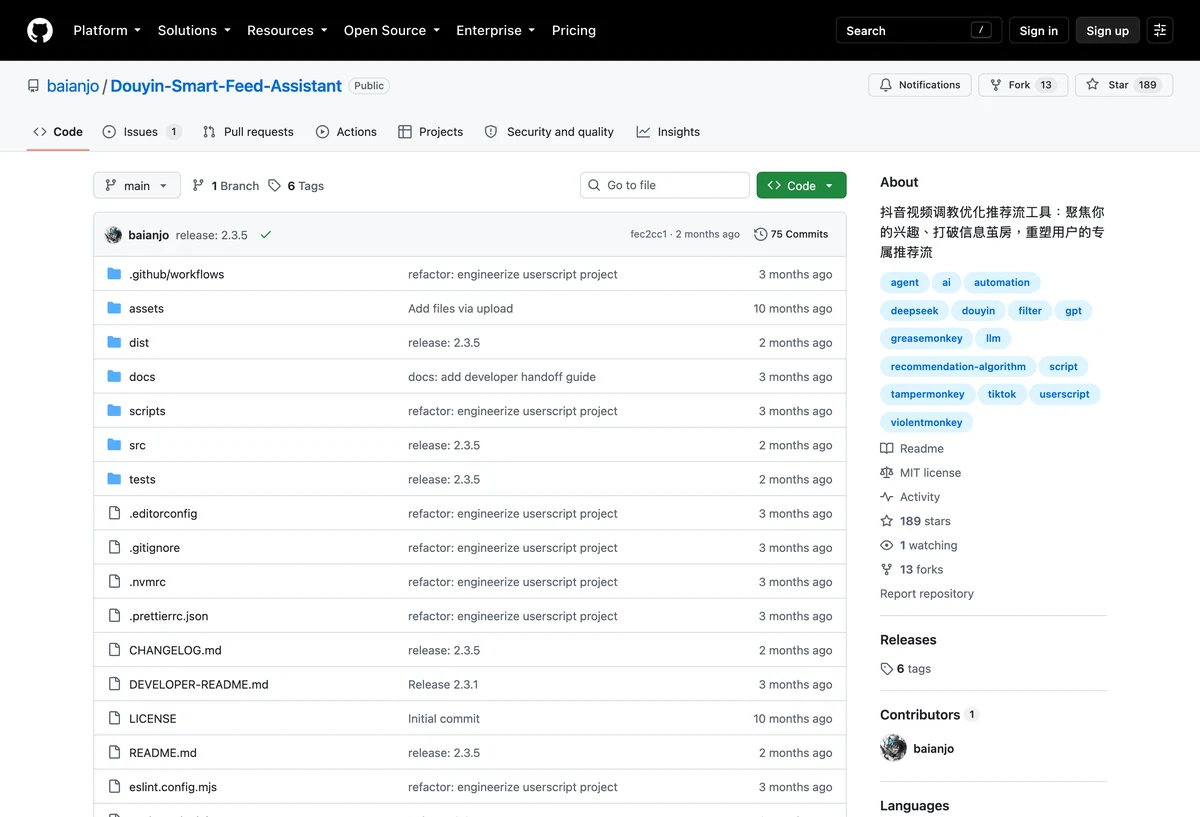Screen dimensions: 1200x817
Task: Click the green commit status checkmark
Action: pos(266,235)
